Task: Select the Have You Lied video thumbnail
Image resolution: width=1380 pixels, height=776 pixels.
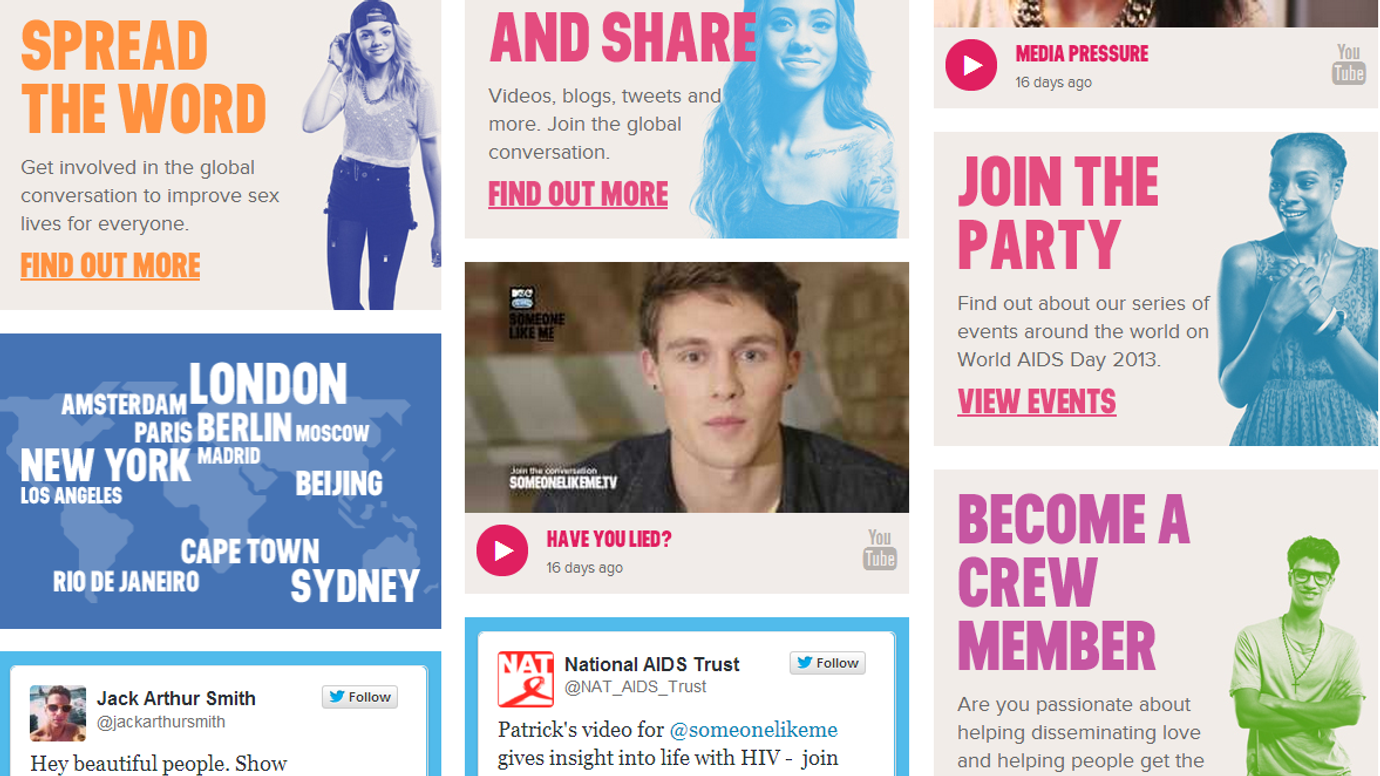Action: pyautogui.click(x=687, y=387)
